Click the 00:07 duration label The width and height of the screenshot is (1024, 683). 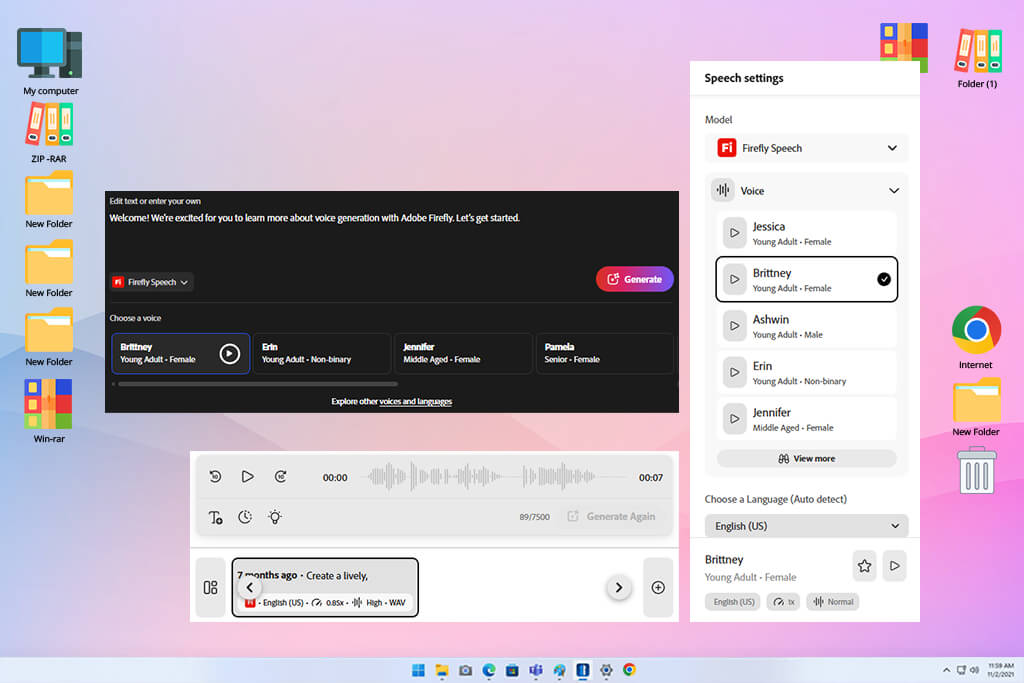point(650,478)
